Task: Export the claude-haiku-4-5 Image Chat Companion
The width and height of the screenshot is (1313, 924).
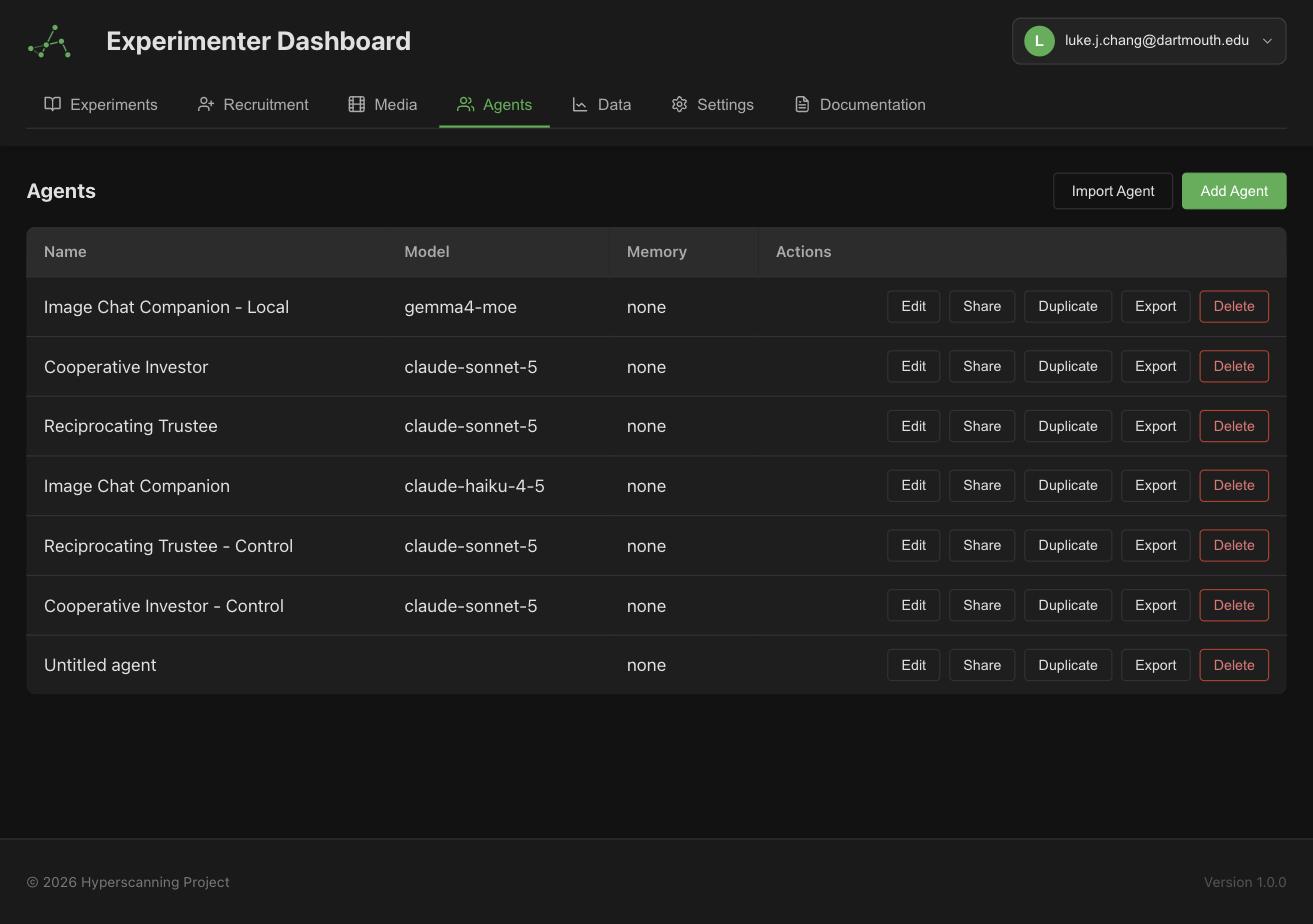Action: 1155,486
